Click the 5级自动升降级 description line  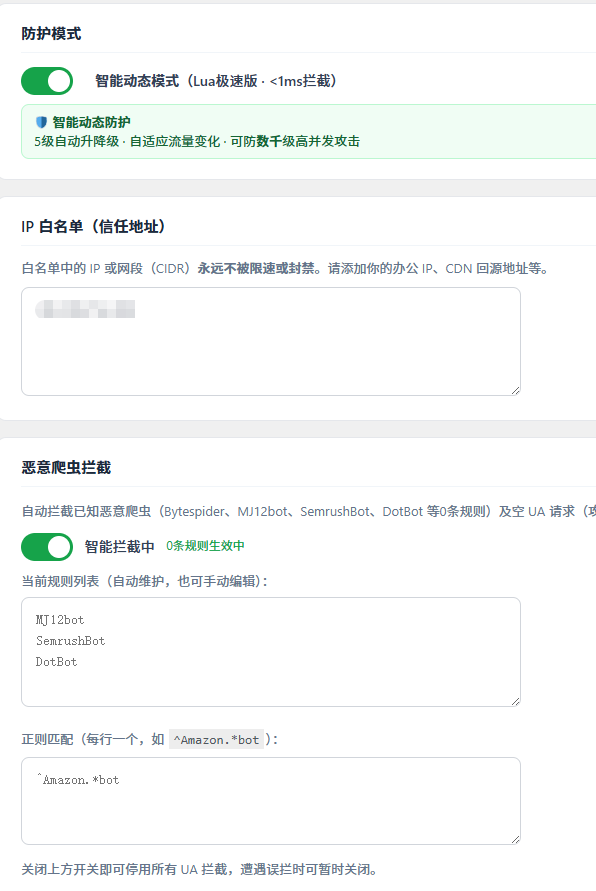197,141
